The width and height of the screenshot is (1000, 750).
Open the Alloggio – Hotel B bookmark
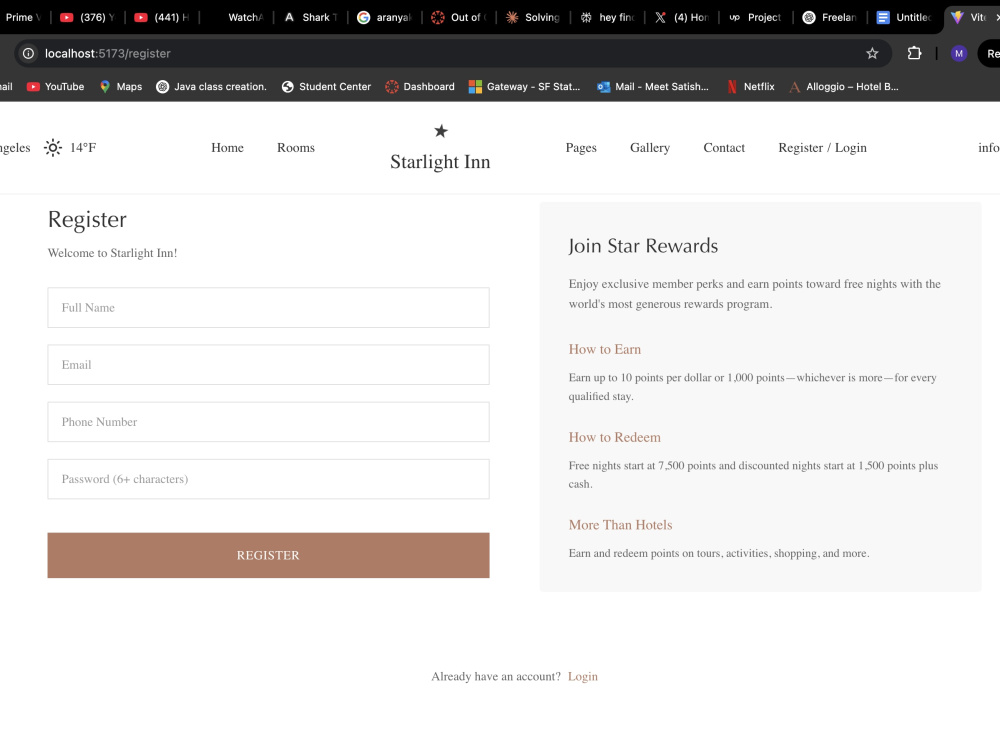coord(843,87)
